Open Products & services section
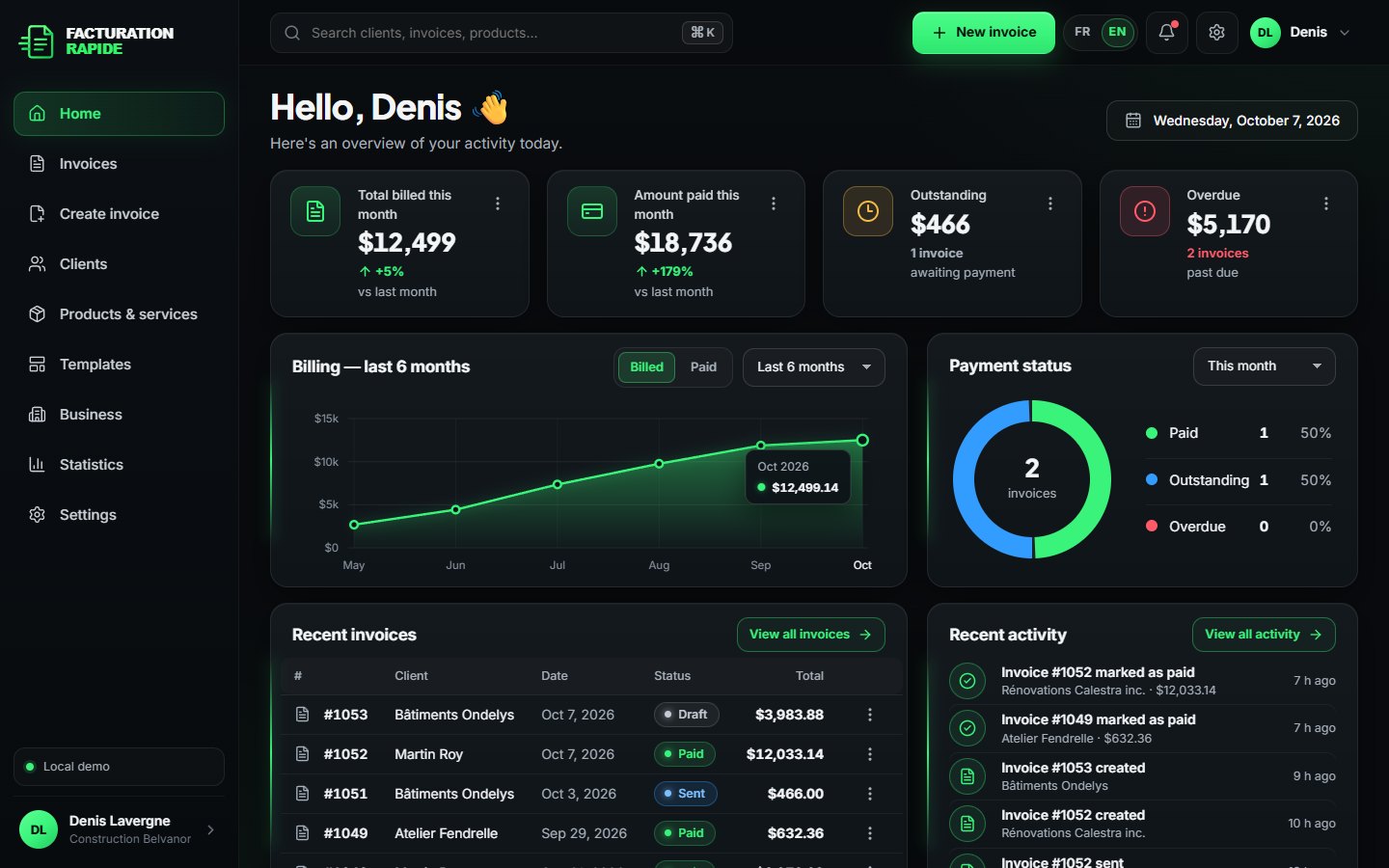Screen dimensions: 1389x868 pyautogui.click(x=119, y=314)
